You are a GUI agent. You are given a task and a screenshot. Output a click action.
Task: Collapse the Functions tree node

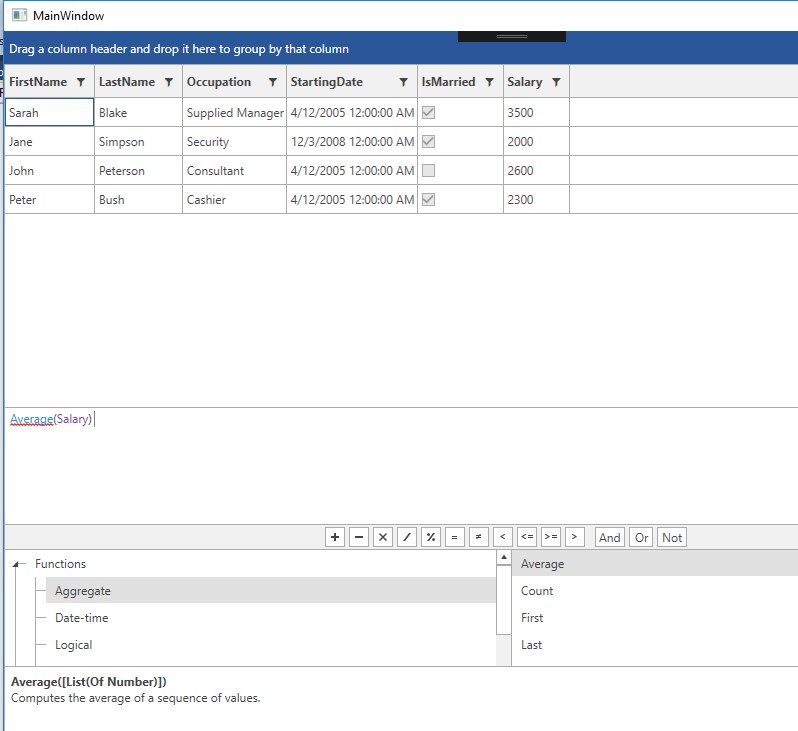click(16, 564)
